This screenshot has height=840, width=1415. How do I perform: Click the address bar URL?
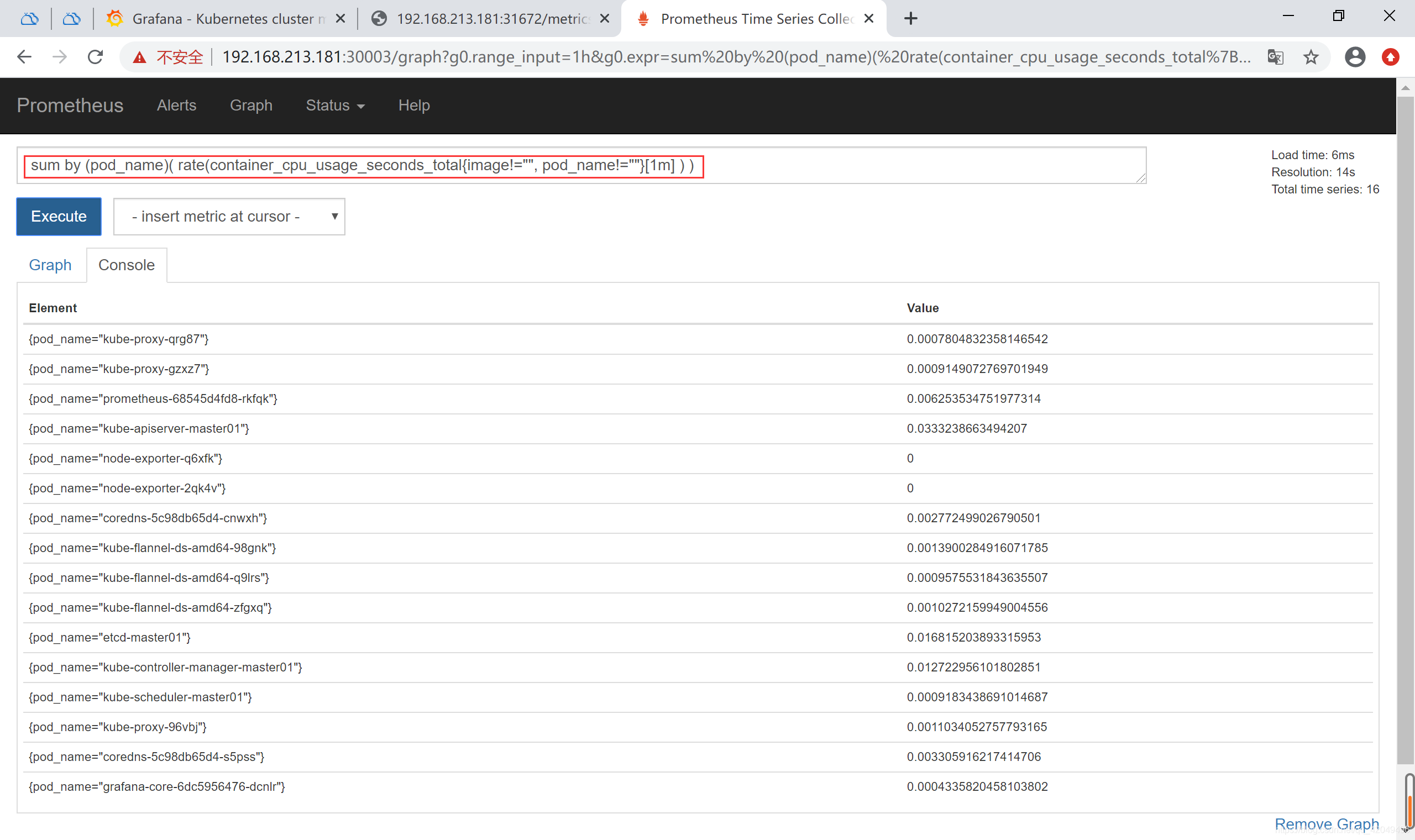point(736,56)
